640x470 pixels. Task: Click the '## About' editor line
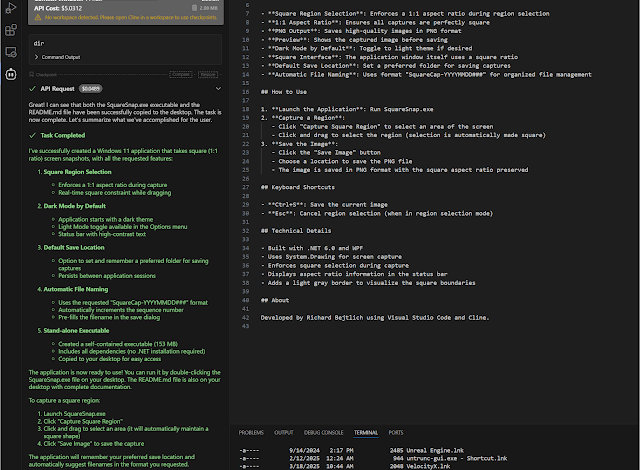click(x=275, y=300)
